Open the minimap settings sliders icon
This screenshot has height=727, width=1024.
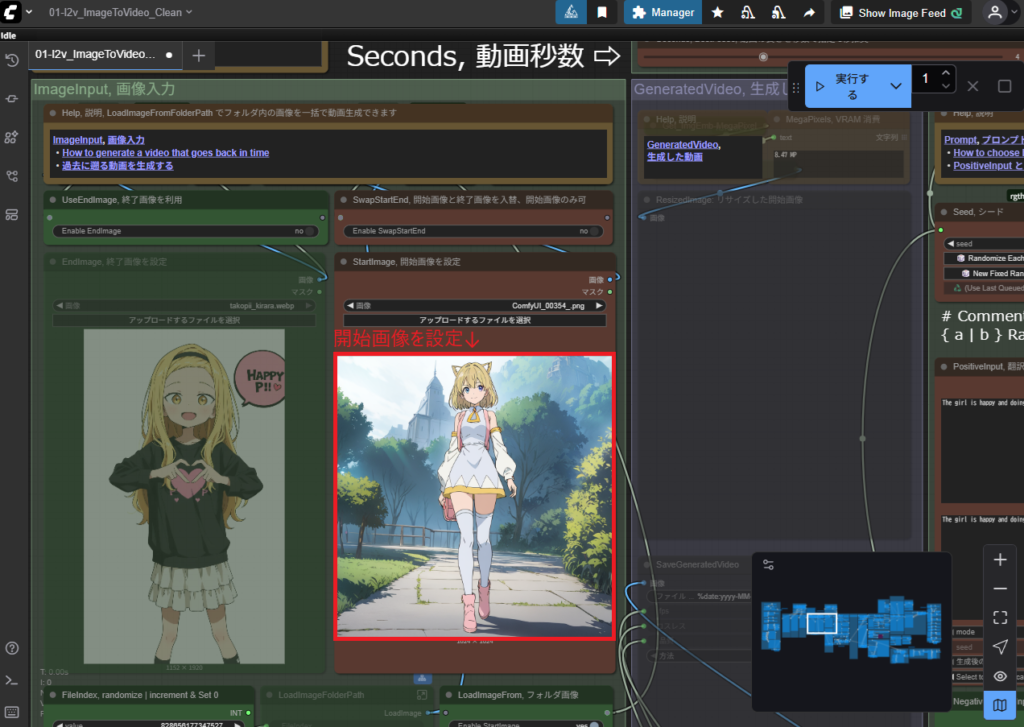point(769,565)
